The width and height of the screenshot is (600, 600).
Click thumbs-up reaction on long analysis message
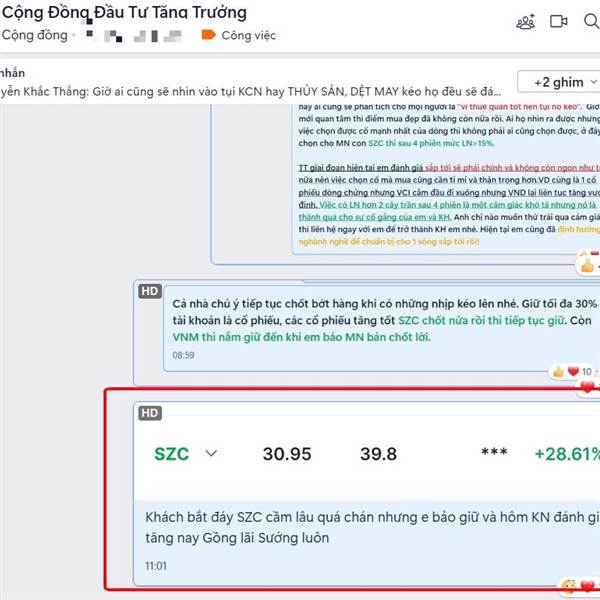[587, 265]
